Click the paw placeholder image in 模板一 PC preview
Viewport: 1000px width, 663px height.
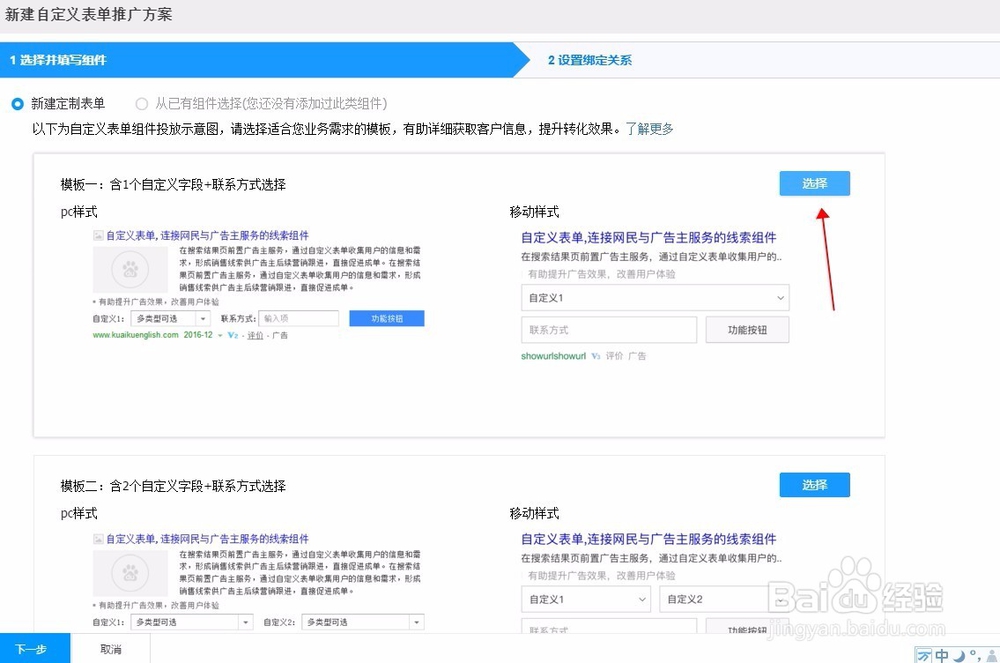(x=131, y=268)
